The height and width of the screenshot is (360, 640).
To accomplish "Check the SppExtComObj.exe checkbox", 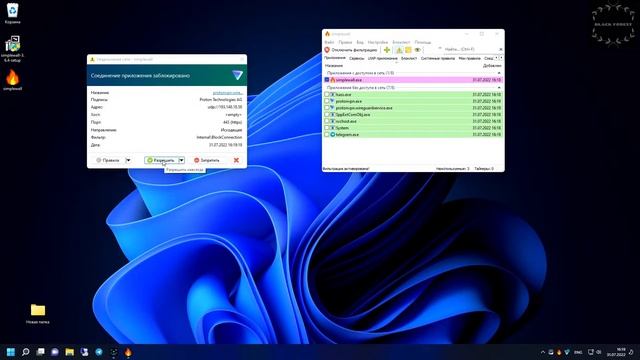I will [x=327, y=114].
